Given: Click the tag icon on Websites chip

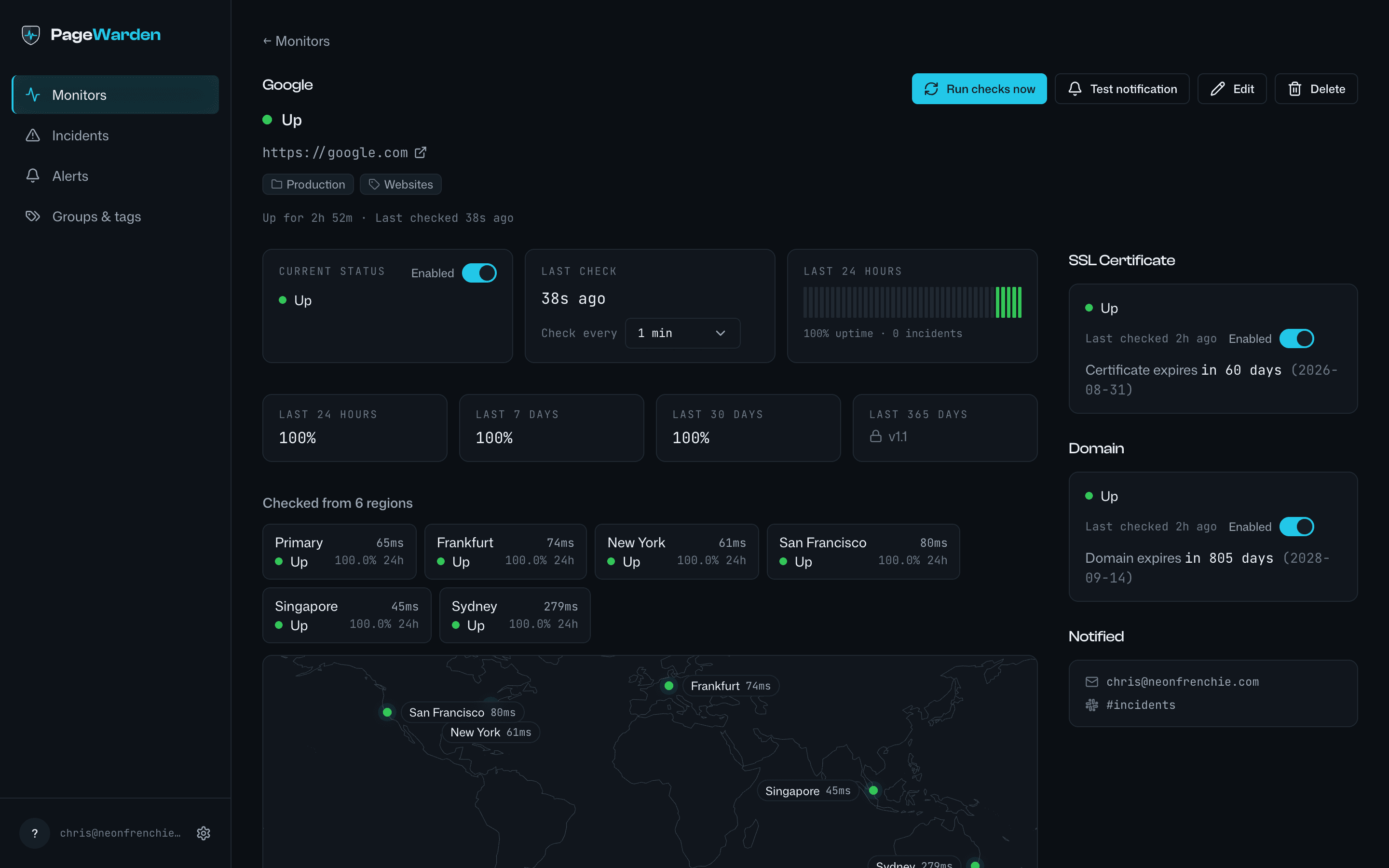Looking at the screenshot, I should coord(374,184).
